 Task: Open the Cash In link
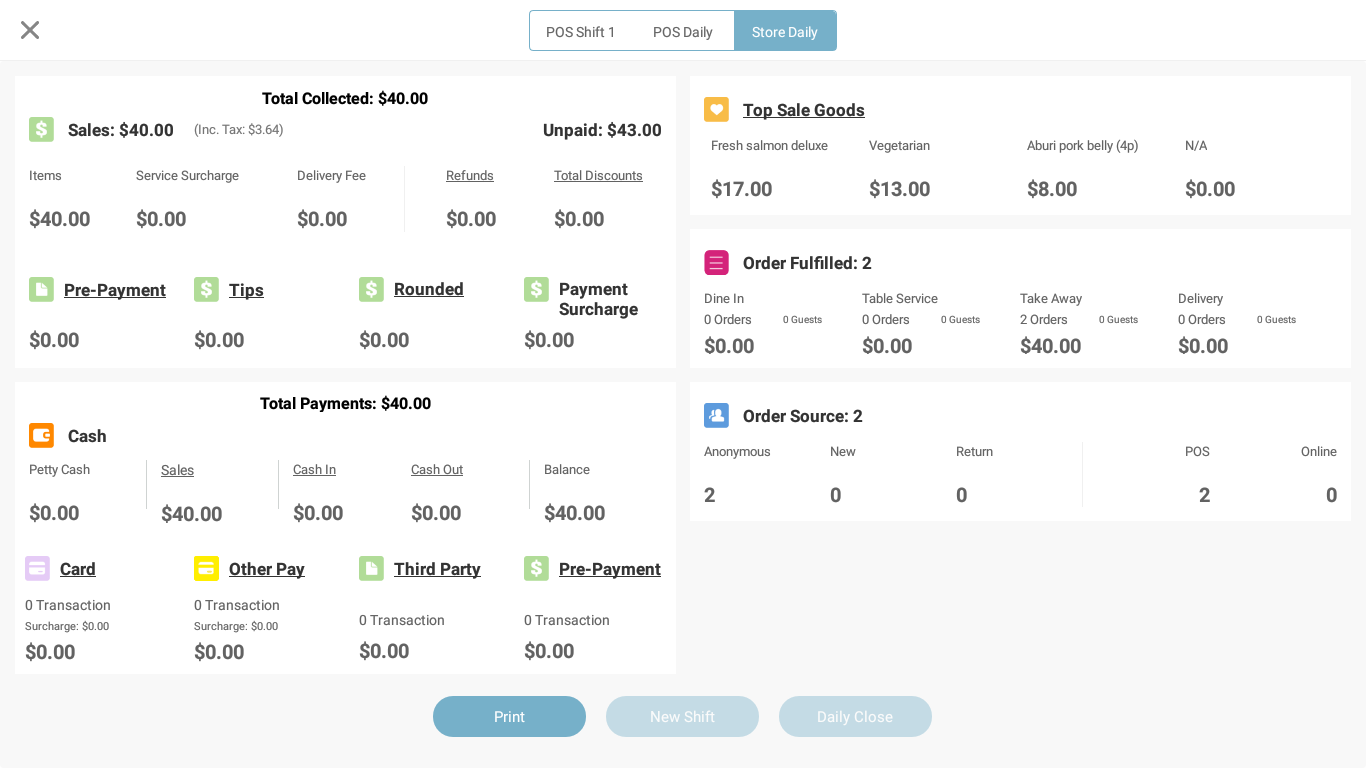[314, 470]
